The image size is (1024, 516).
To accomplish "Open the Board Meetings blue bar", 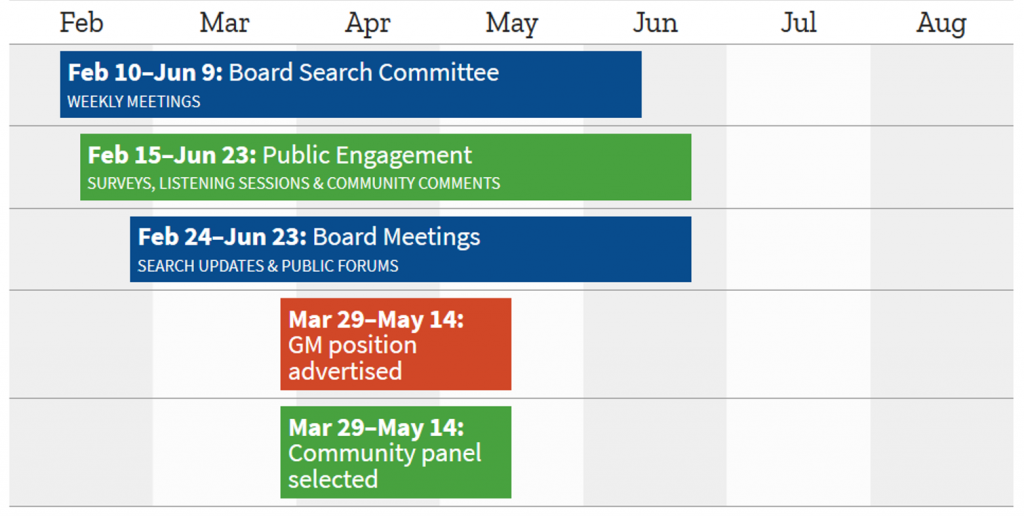I will coord(410,249).
